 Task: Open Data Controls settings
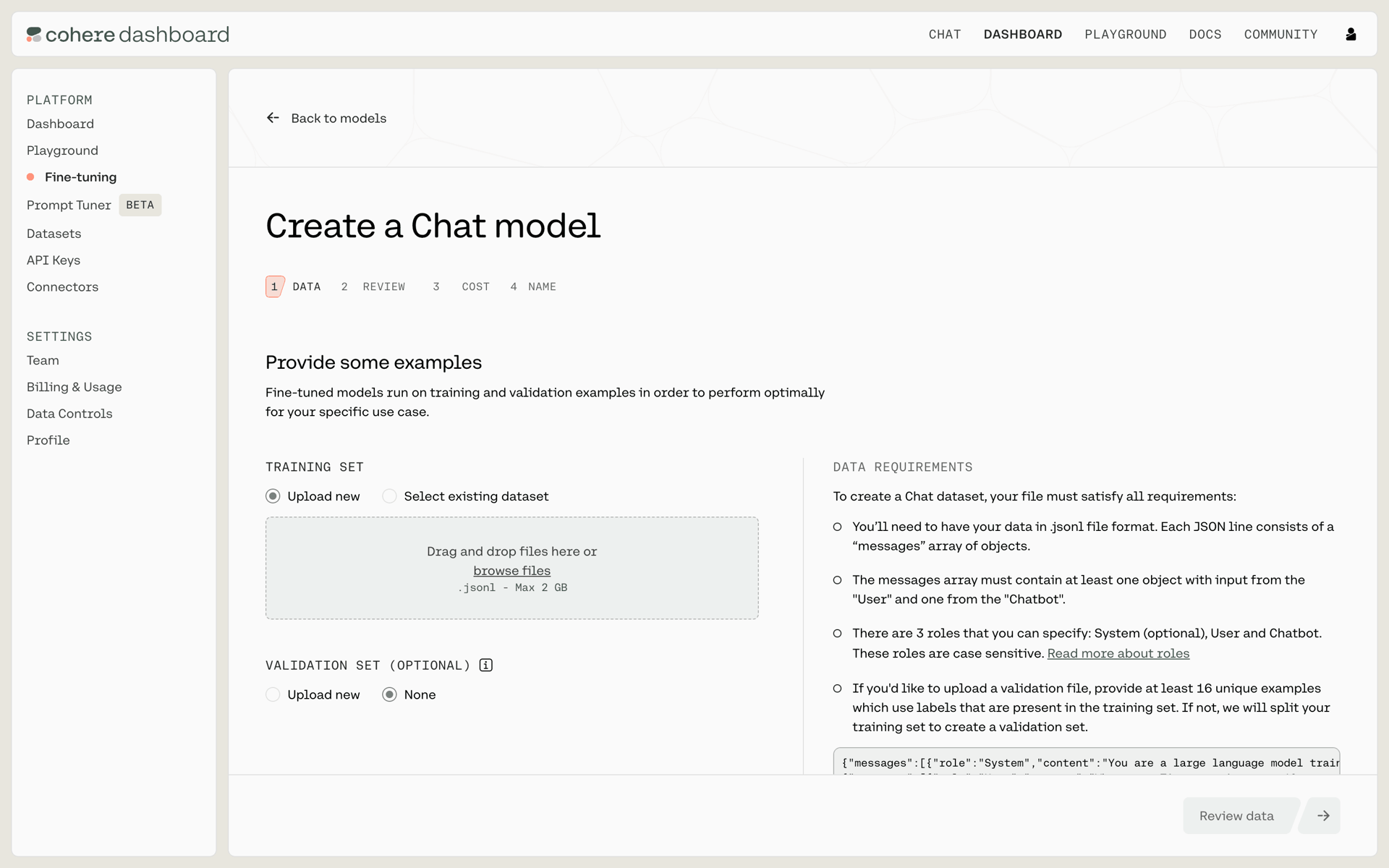pyautogui.click(x=69, y=414)
